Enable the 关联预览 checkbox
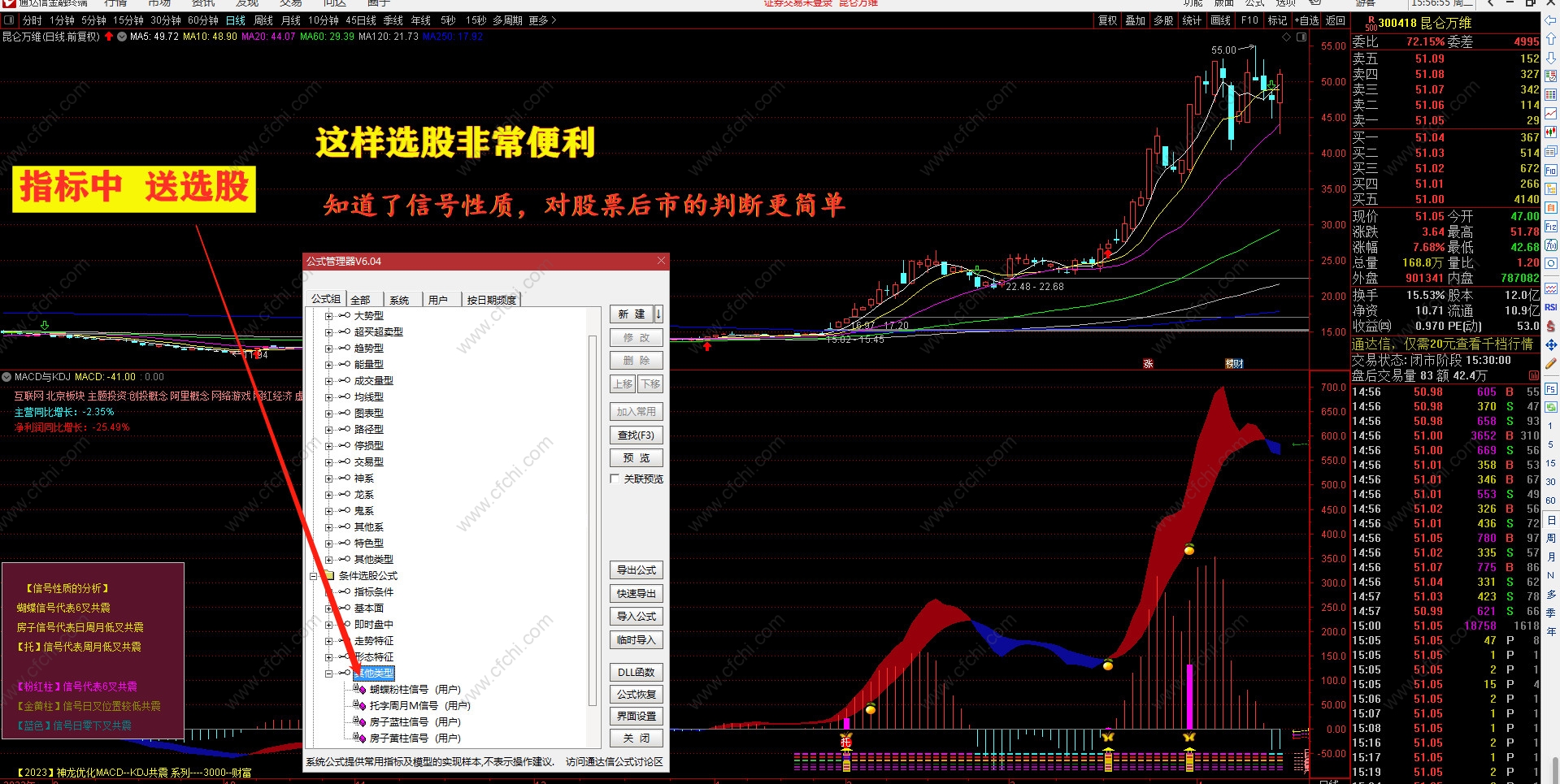This screenshot has height=784, width=1560. point(615,479)
